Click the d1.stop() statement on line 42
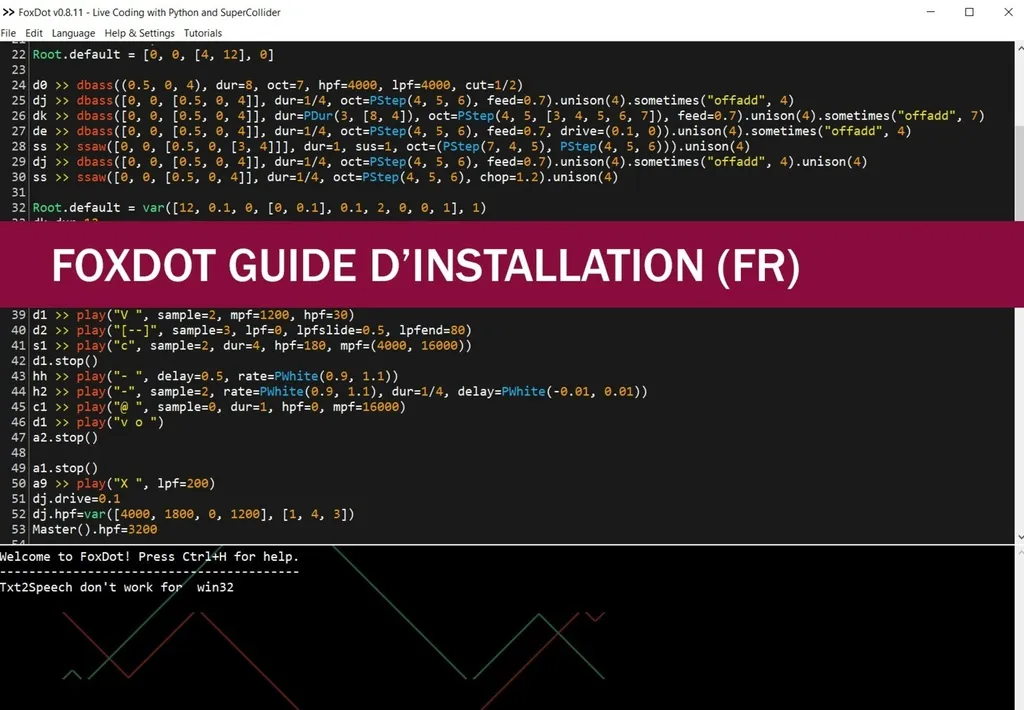The image size is (1024, 710). tap(62, 360)
